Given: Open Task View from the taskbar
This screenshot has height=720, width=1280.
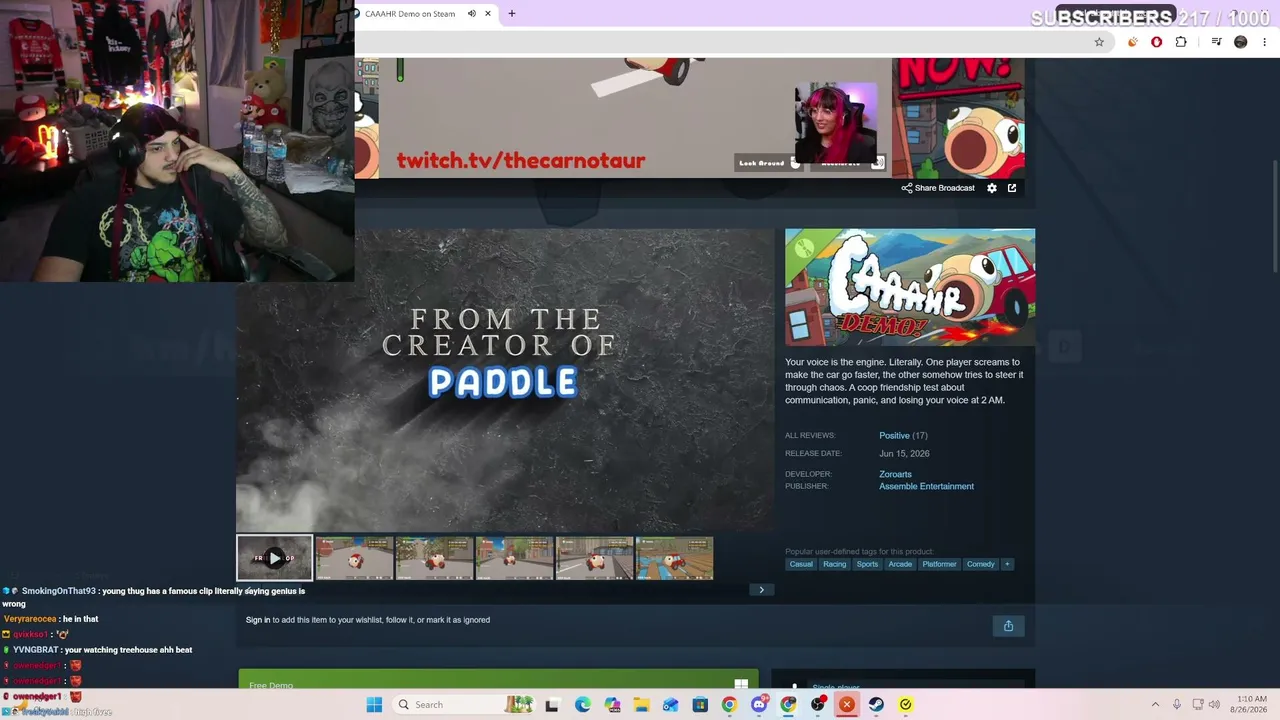Looking at the screenshot, I should pos(551,705).
